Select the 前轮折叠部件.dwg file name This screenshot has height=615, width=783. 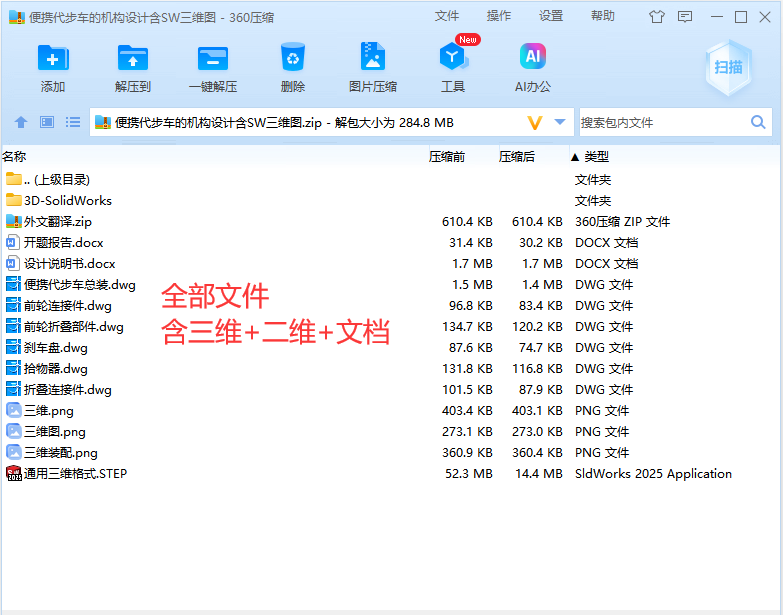click(x=74, y=326)
